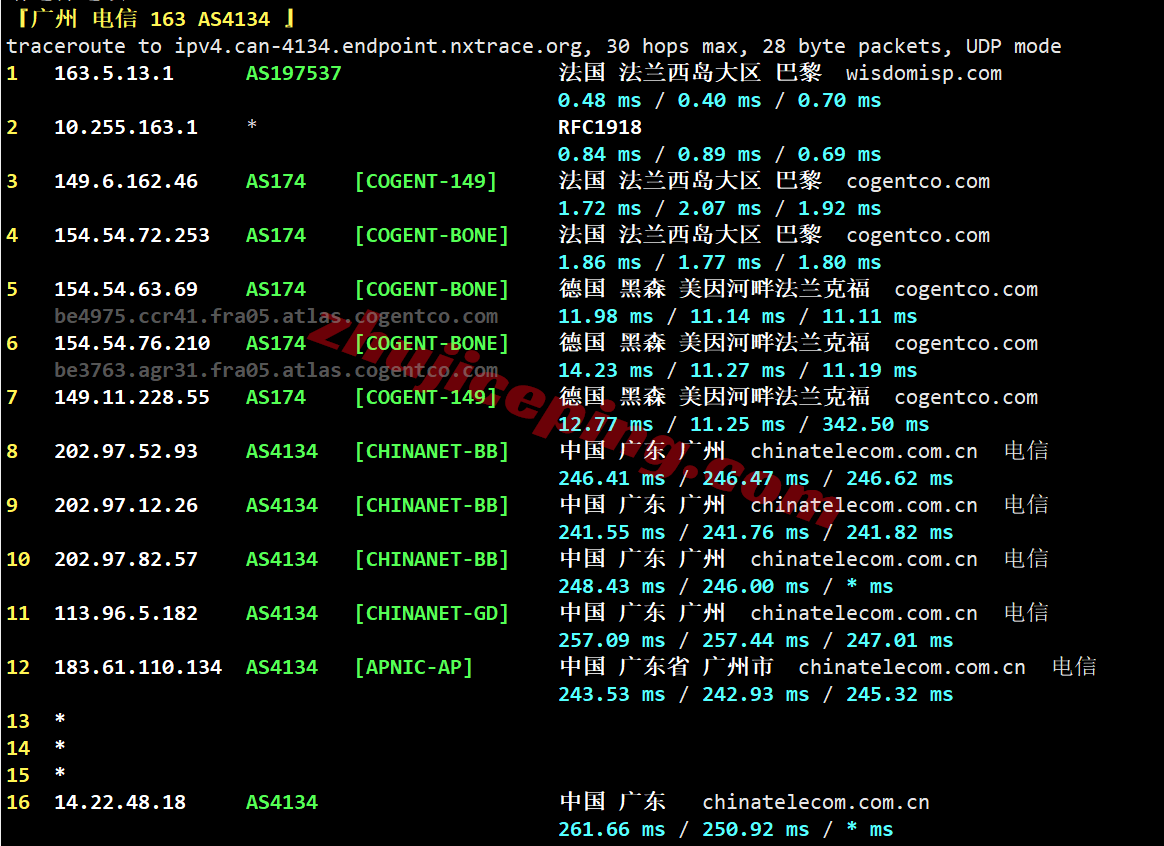1164x846 pixels.
Task: Select [COGENT-149] tag in hop 3
Action: [425, 182]
